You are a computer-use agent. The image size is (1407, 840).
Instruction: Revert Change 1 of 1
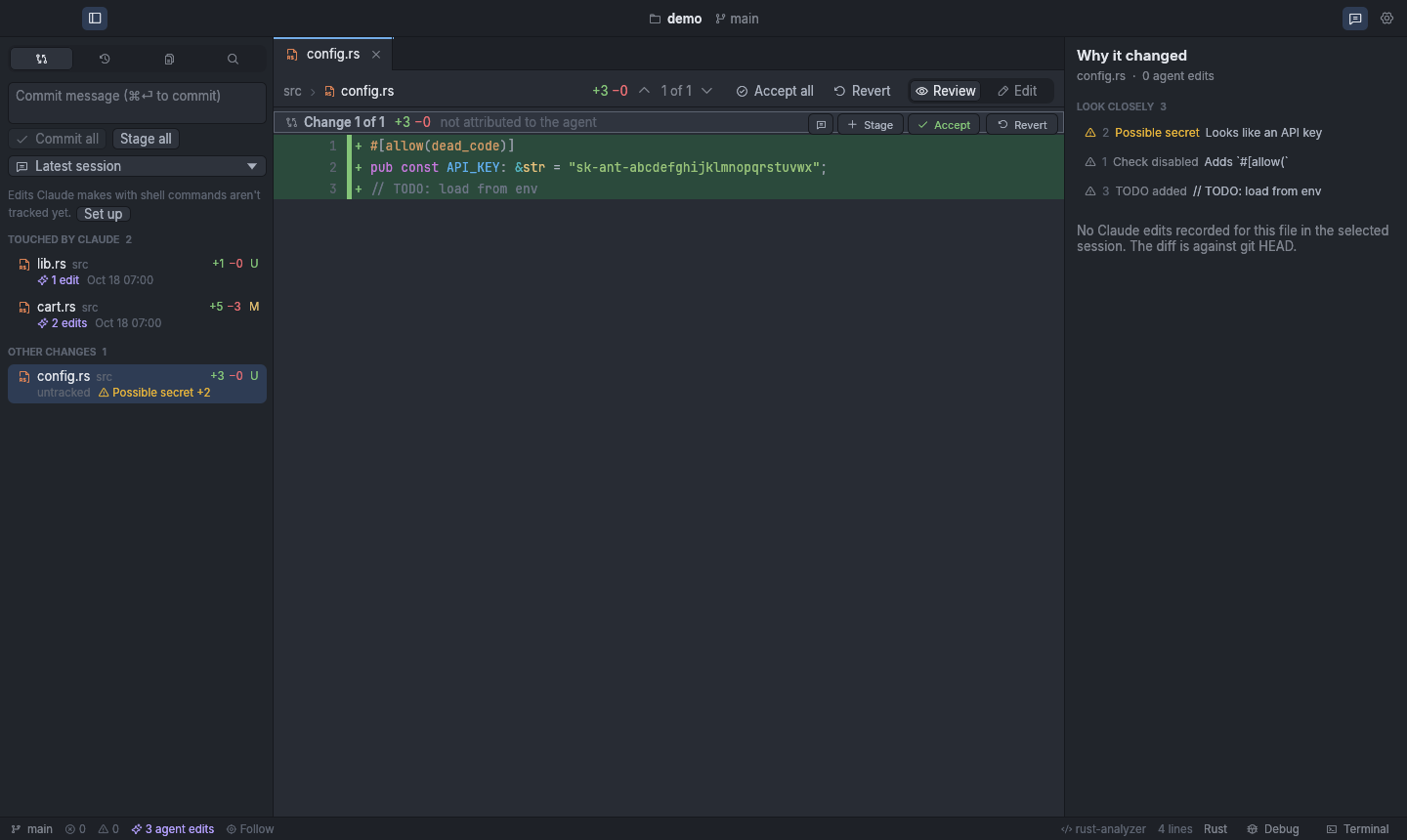click(x=1022, y=124)
